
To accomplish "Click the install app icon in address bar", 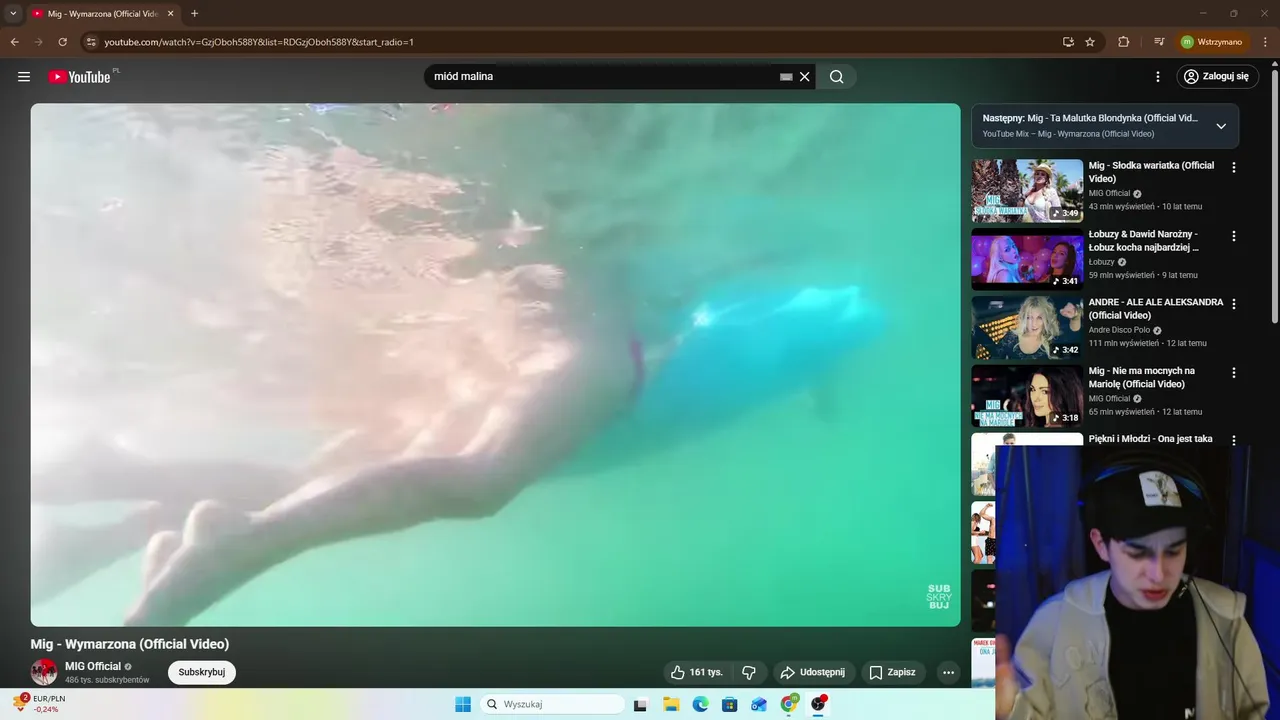I will pyautogui.click(x=1068, y=42).
